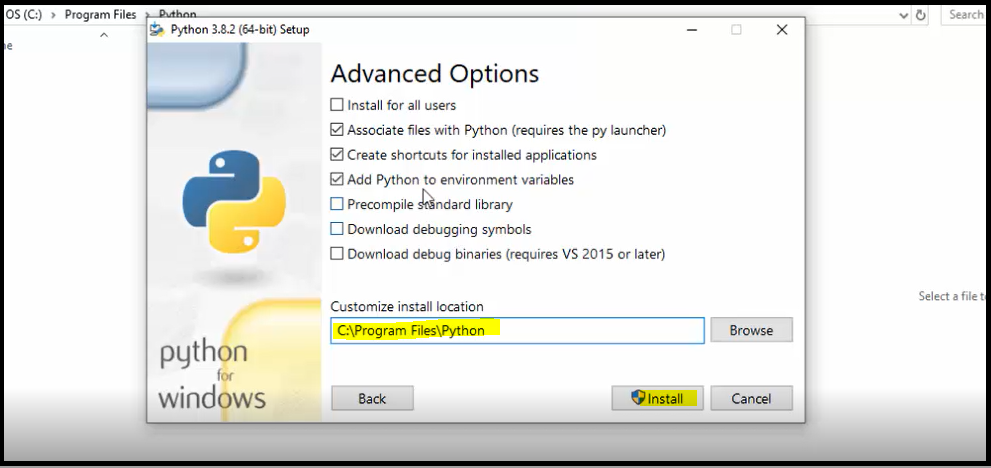Screen dimensions: 991x468
Task: Check Download debug binaries option
Action: click(x=337, y=254)
